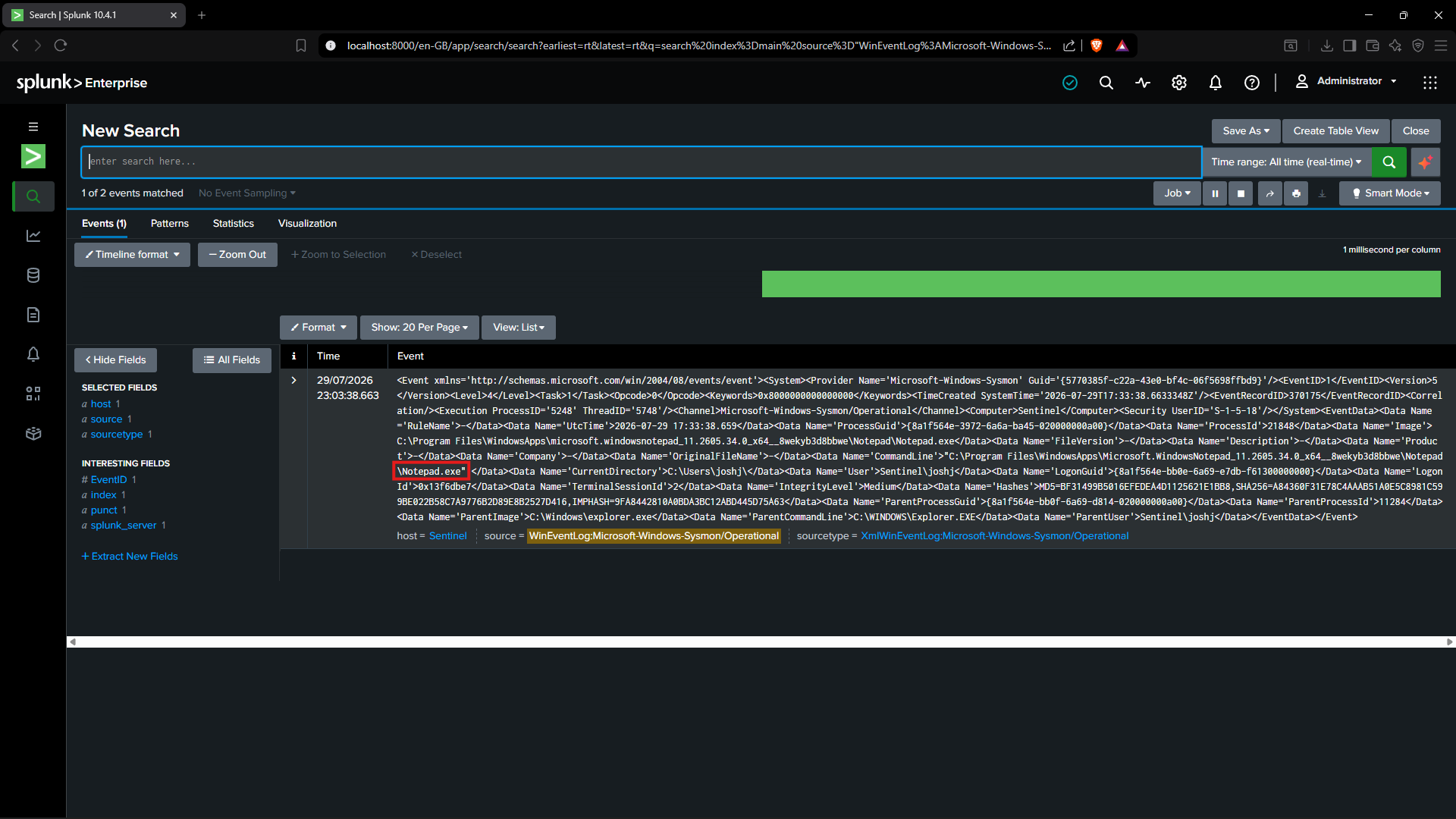Open the Dashboards grid icon in the sidebar
This screenshot has height=819, width=1456.
click(33, 394)
